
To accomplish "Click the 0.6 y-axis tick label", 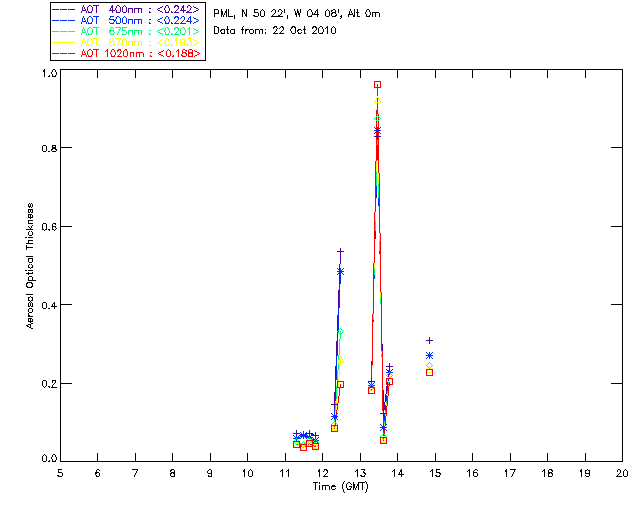I will click(x=49, y=227).
